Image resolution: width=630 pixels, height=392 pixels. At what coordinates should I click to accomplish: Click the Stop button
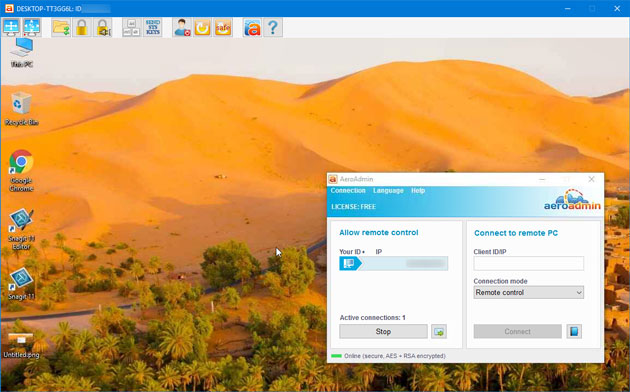[x=383, y=331]
